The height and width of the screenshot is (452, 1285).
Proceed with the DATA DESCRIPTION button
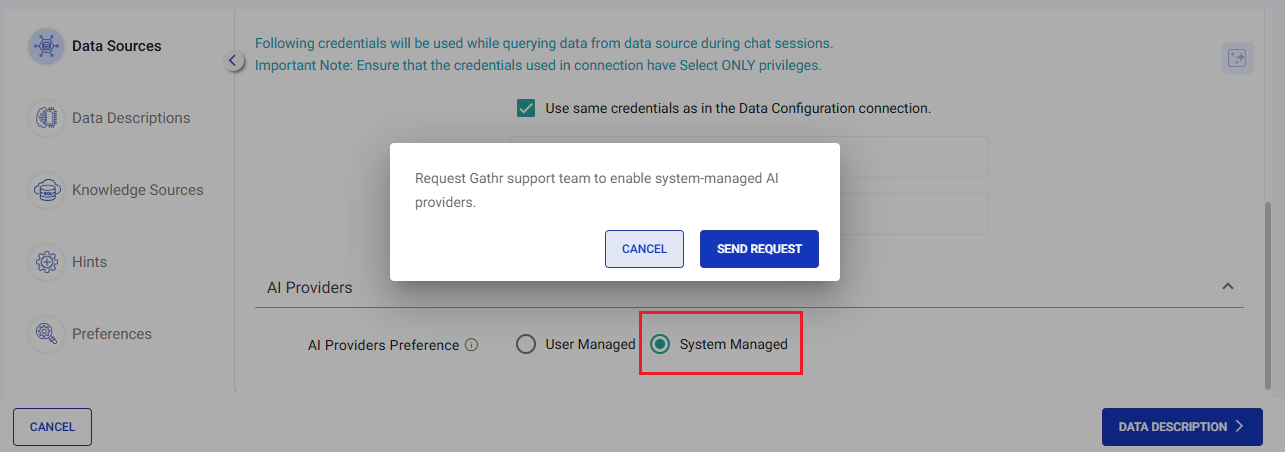1182,427
